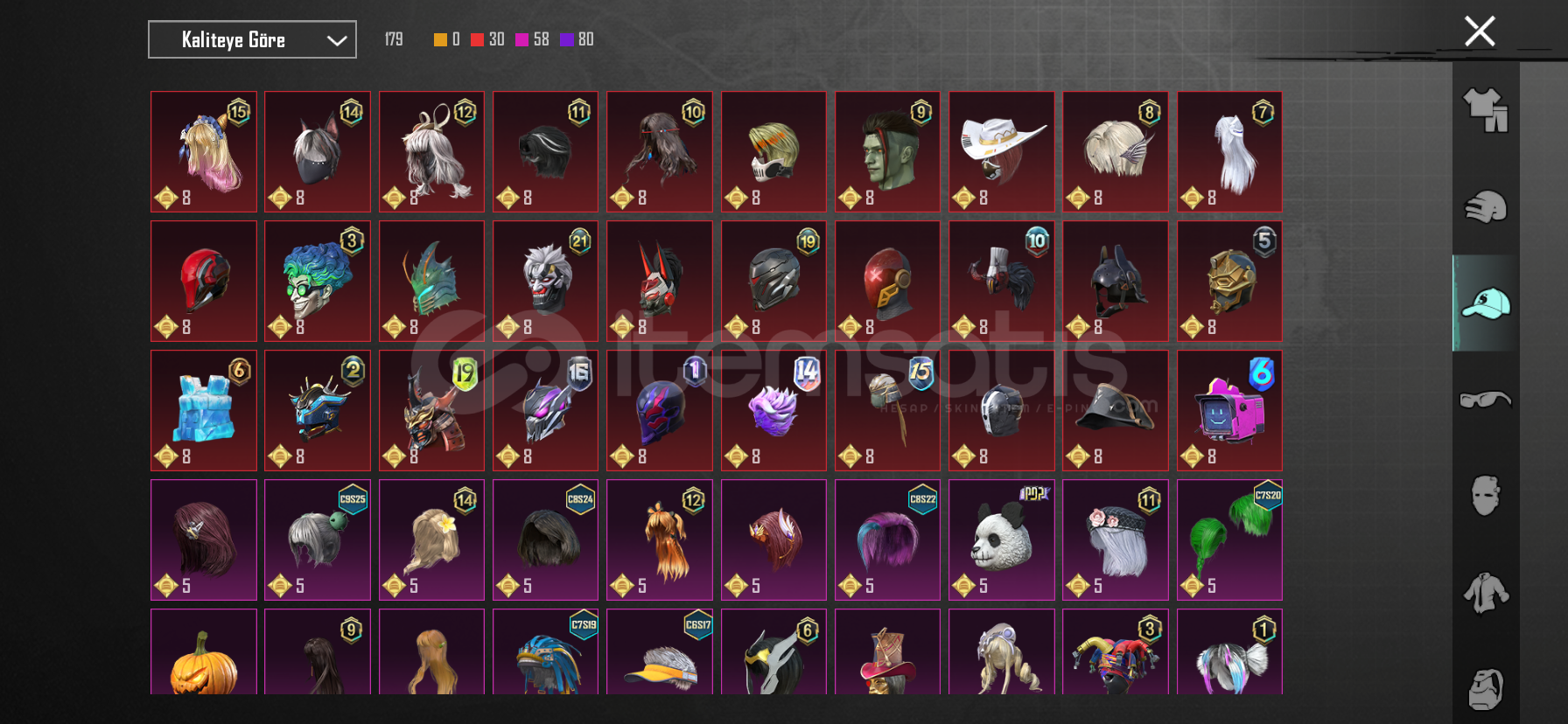Select the pumpkin head item
Screen dimensions: 1568x724
point(204,652)
